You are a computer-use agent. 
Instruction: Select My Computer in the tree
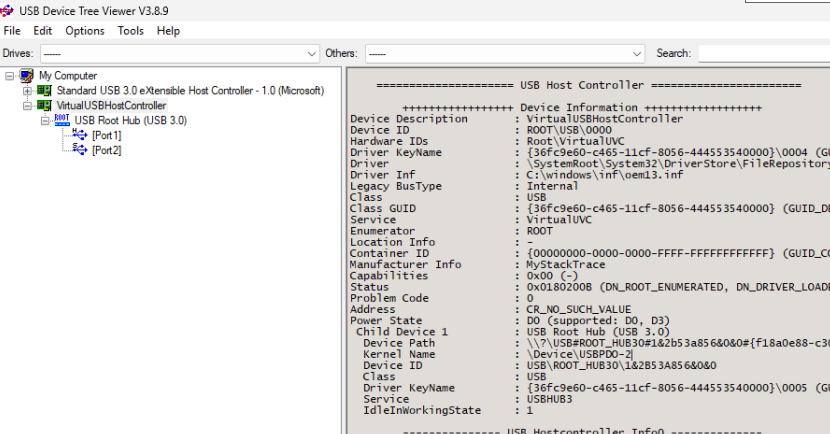68,76
